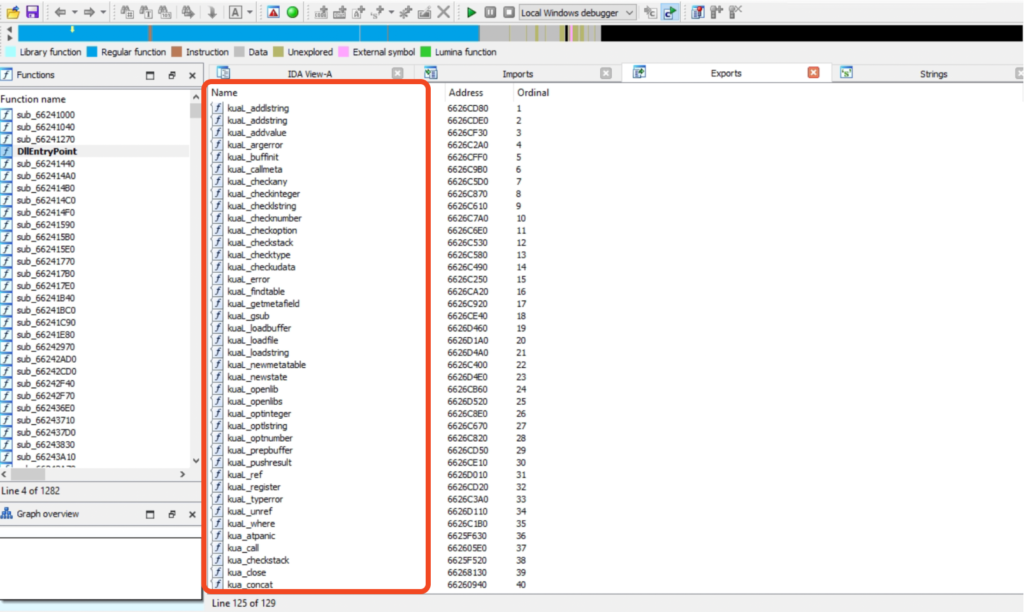Save the IDA database

pyautogui.click(x=33, y=11)
